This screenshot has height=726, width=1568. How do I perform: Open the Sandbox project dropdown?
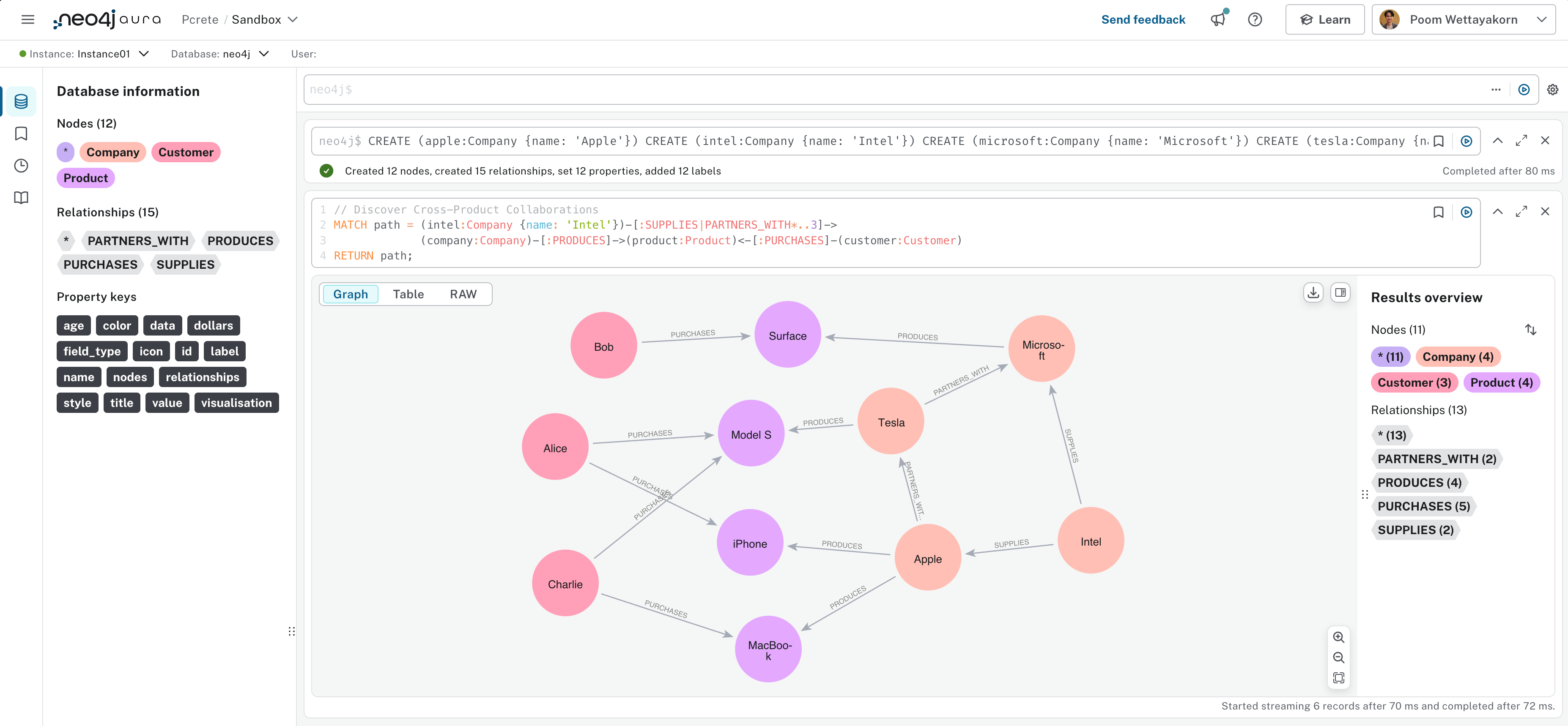pyautogui.click(x=293, y=19)
